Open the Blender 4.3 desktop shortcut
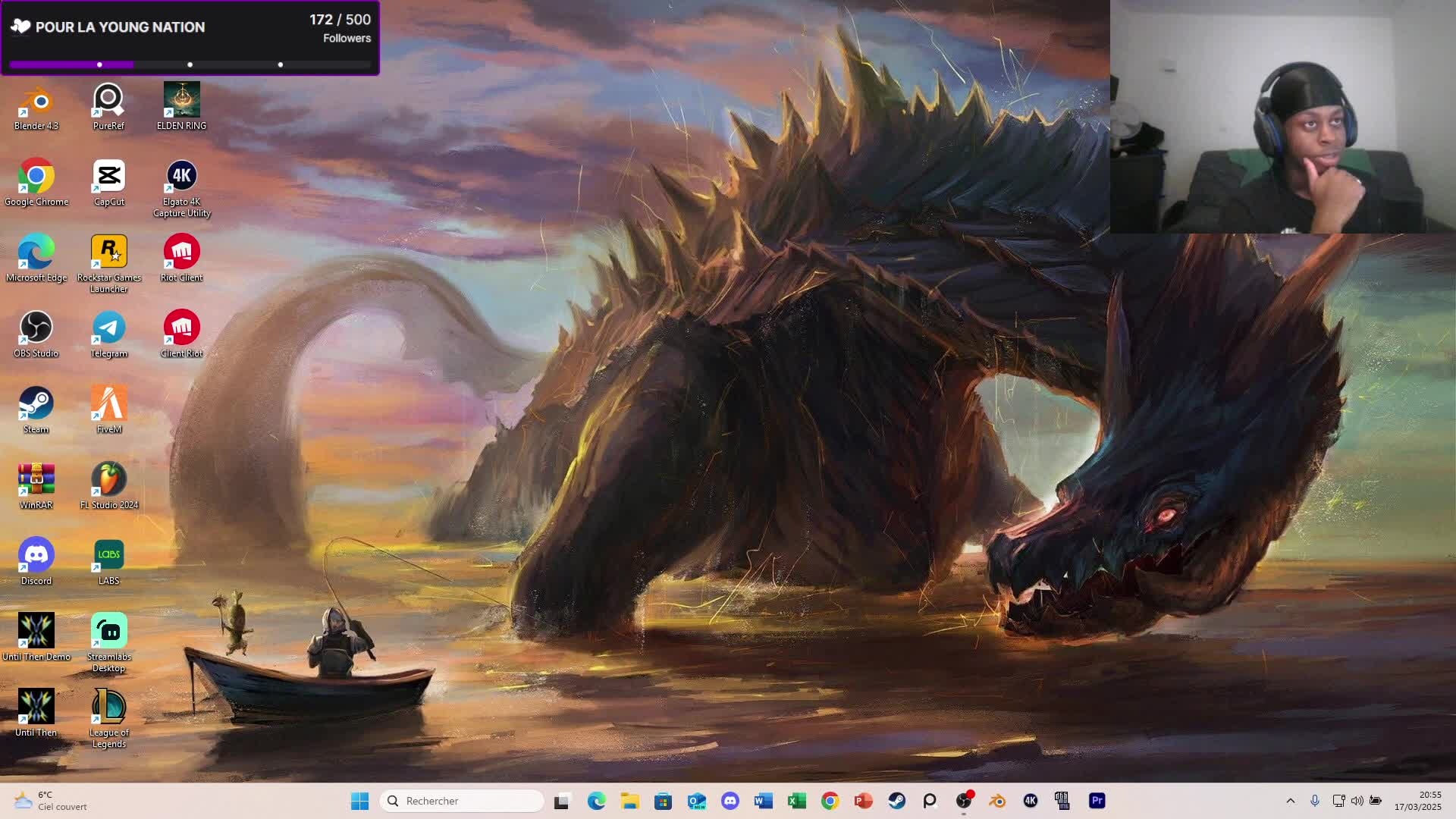The image size is (1456, 819). pyautogui.click(x=36, y=107)
